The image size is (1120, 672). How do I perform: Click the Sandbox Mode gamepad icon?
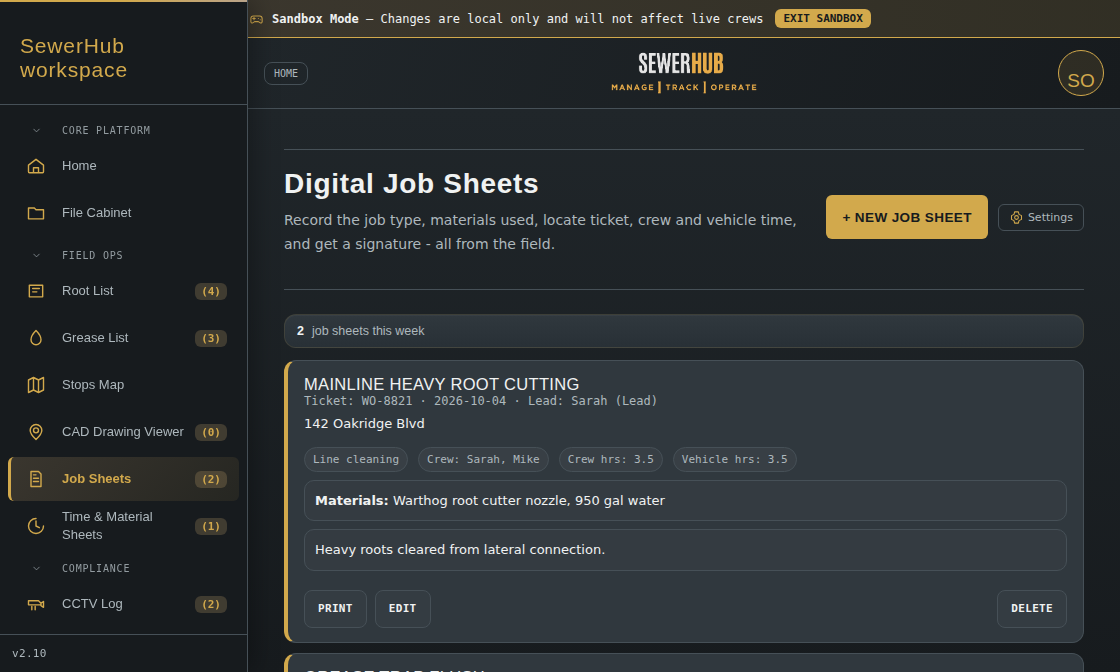tap(256, 19)
